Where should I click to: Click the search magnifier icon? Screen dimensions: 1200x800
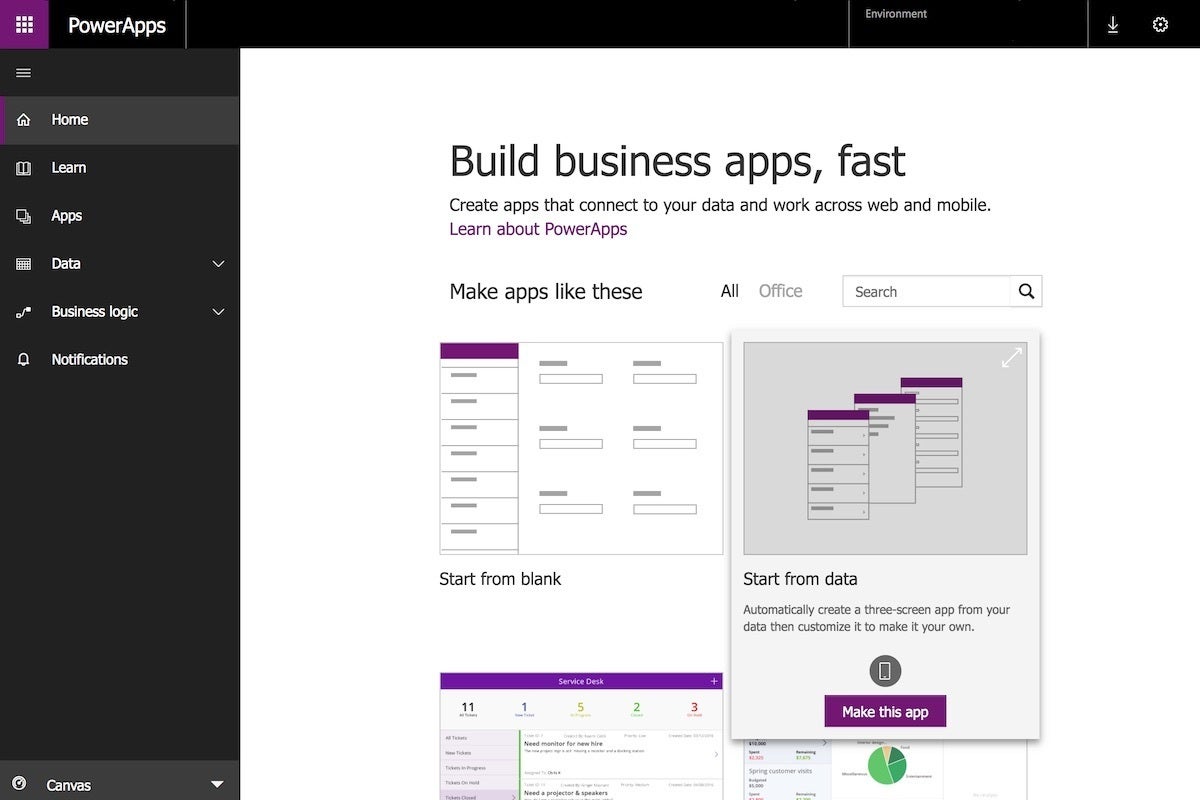point(1026,291)
